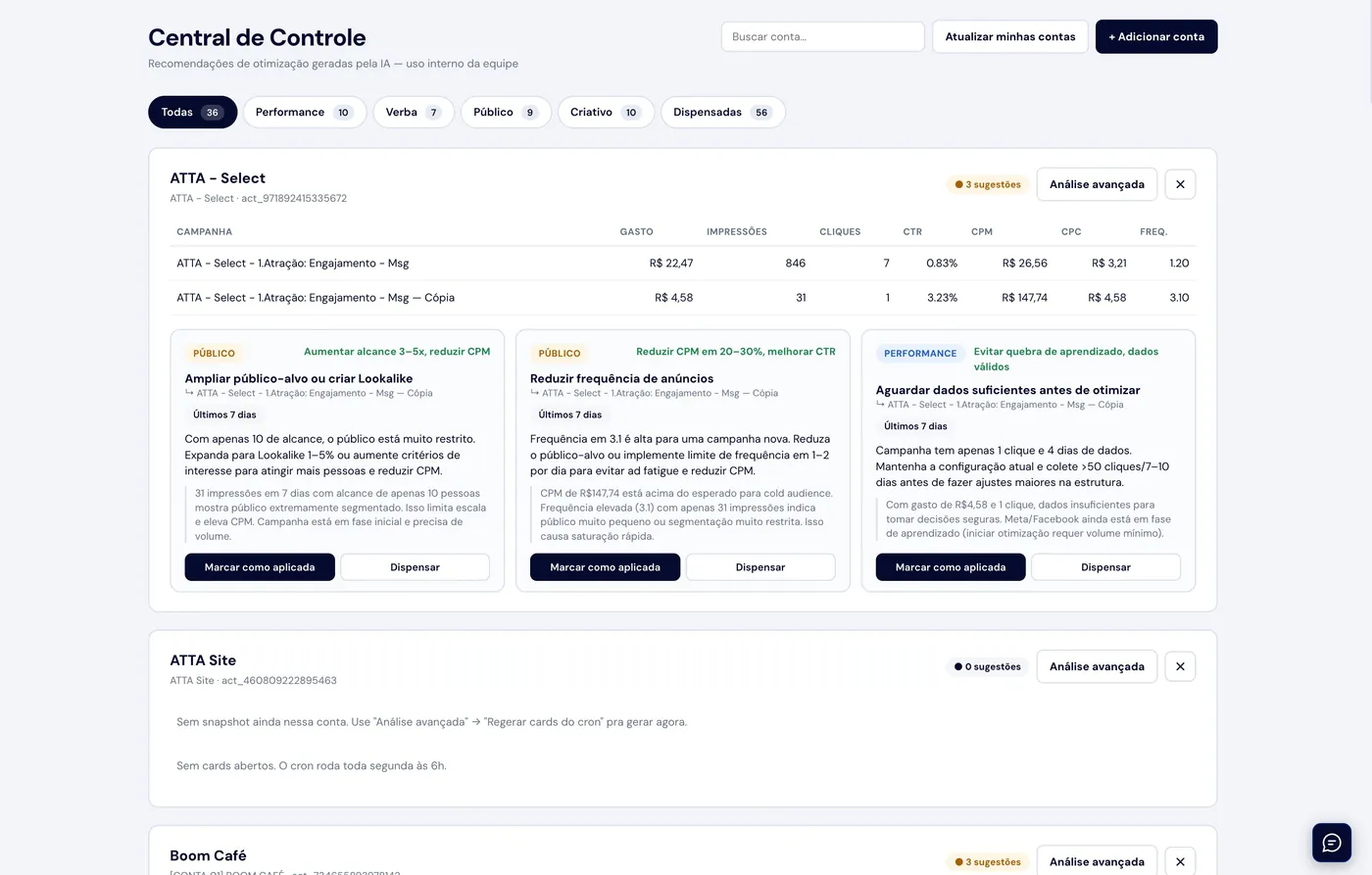Click Últimos 7 dias chip on Aguardar dados card
The height and width of the screenshot is (875, 1372).
pyautogui.click(x=915, y=426)
